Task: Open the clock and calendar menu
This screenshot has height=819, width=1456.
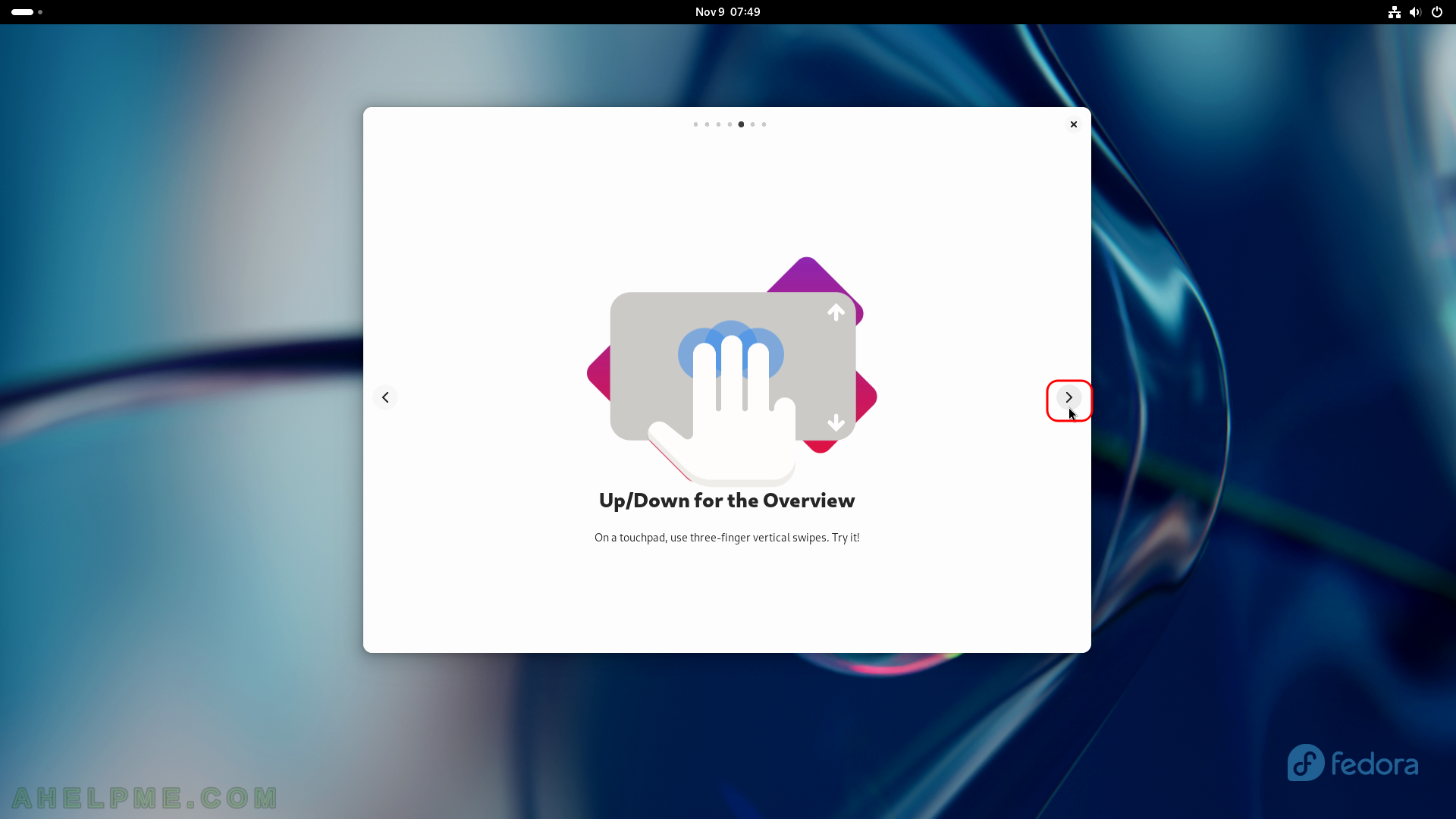Action: (x=727, y=12)
